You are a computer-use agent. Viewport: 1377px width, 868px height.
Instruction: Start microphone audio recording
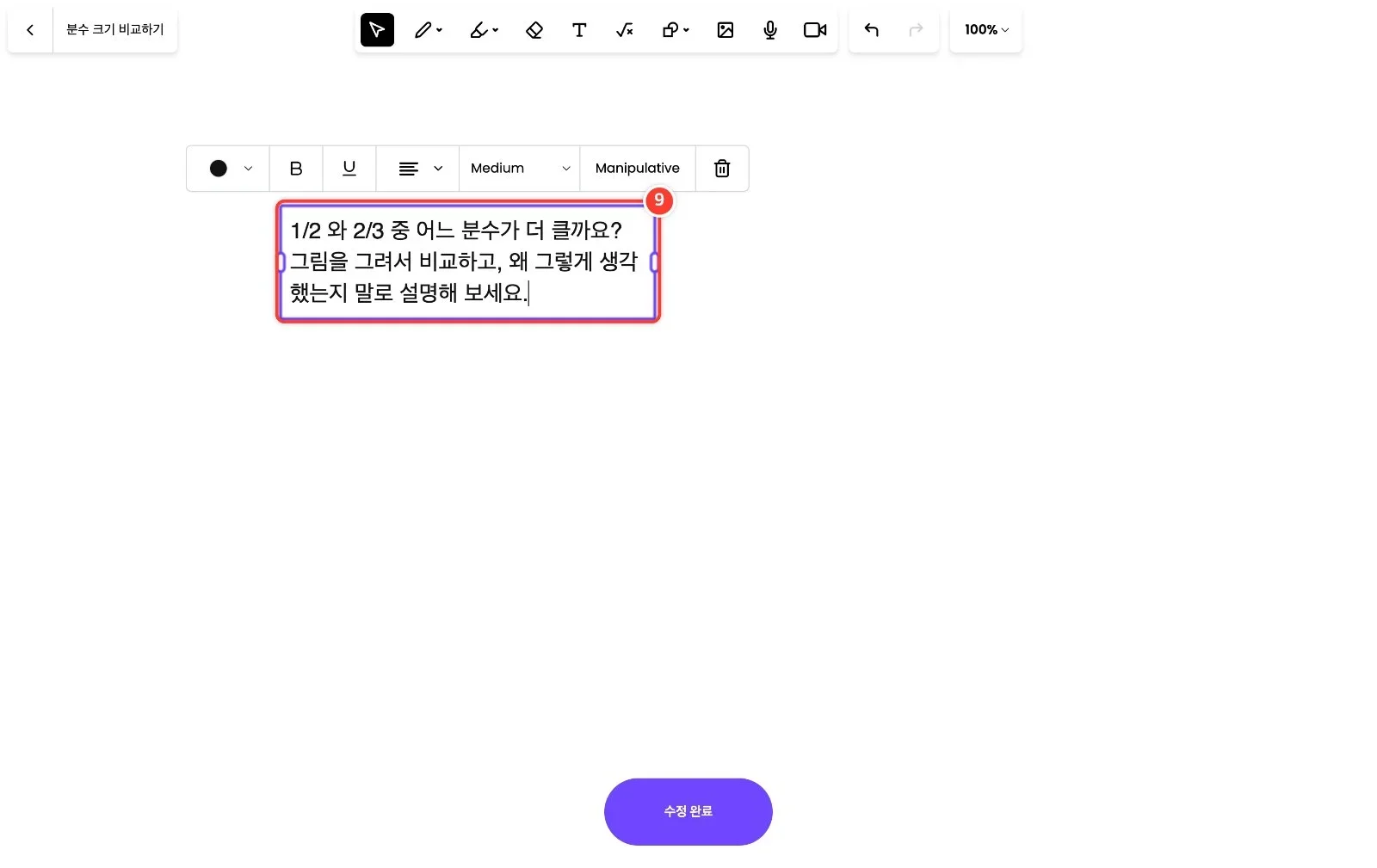(770, 30)
